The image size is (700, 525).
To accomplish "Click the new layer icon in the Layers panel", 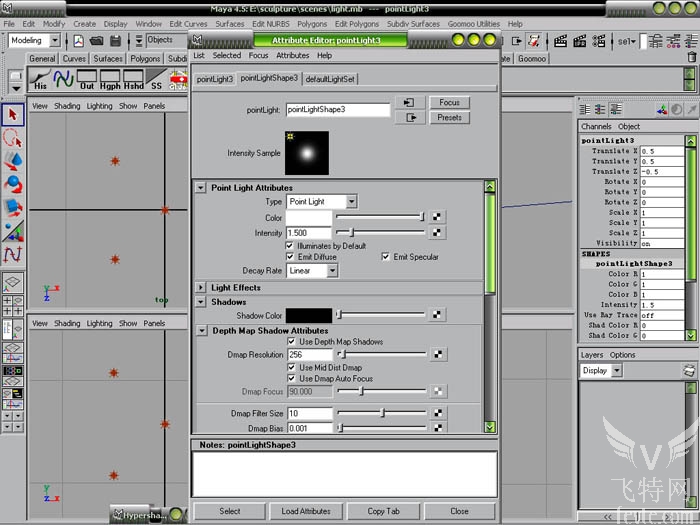I will point(689,370).
